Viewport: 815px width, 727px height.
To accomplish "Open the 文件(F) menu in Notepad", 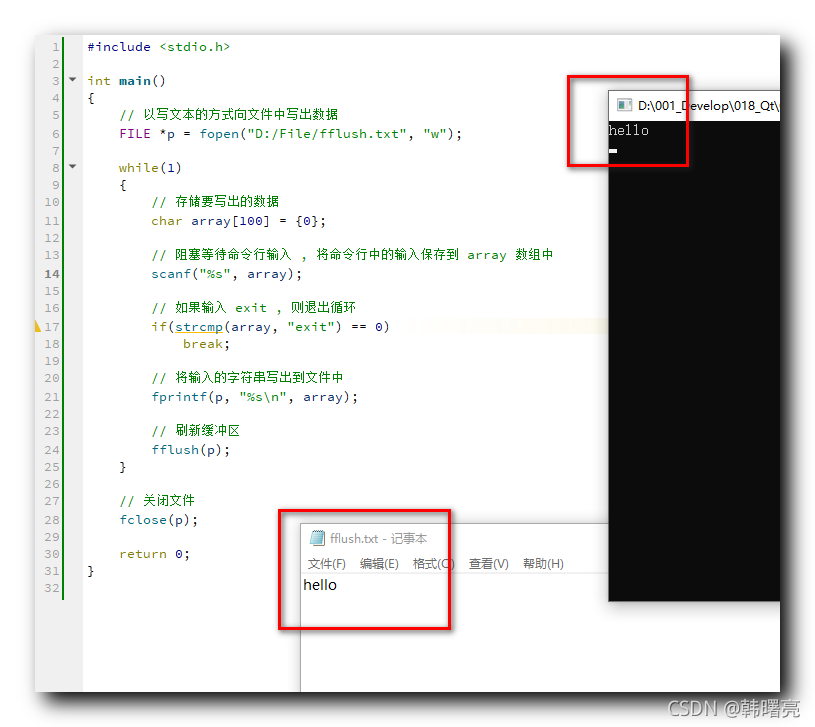I will click(x=326, y=564).
